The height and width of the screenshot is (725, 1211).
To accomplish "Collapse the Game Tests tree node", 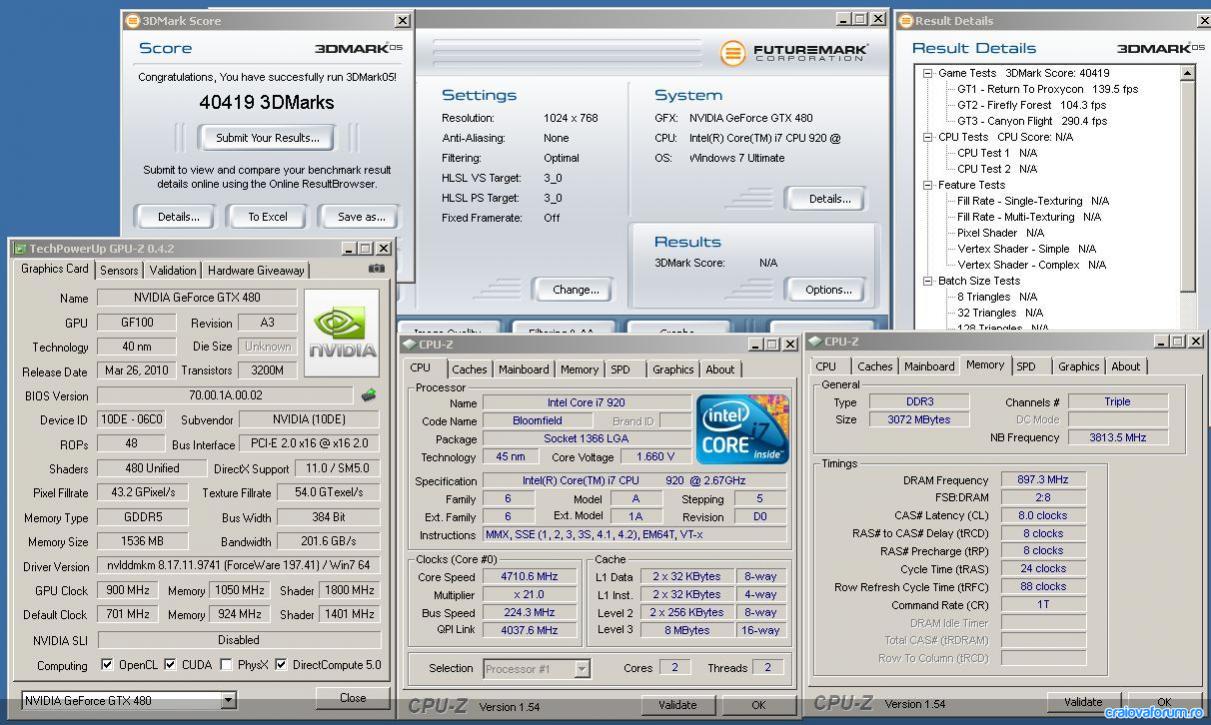I will pyautogui.click(x=927, y=73).
